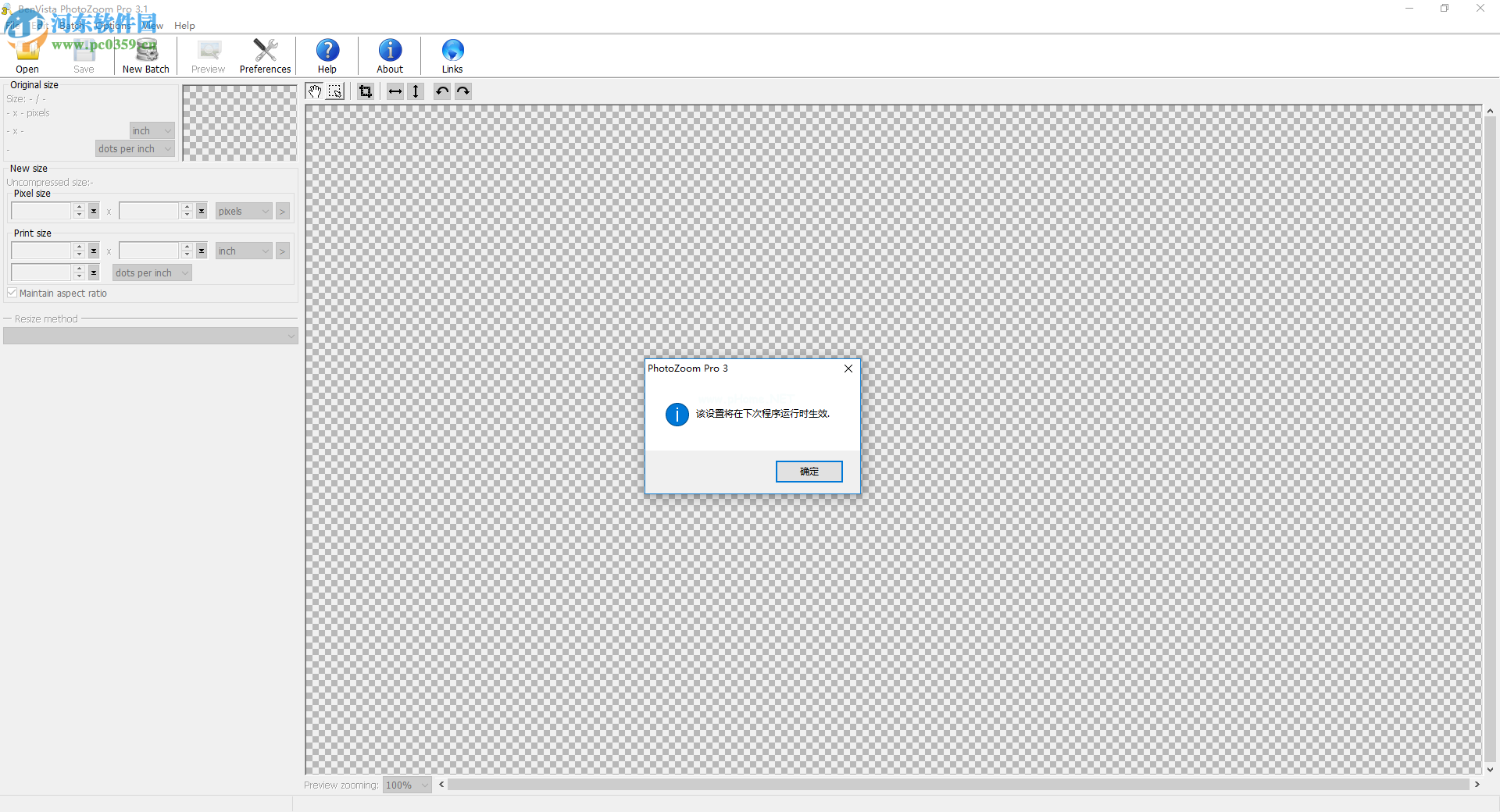Open the Print size inch unit dropdown
1500x812 pixels.
click(244, 251)
